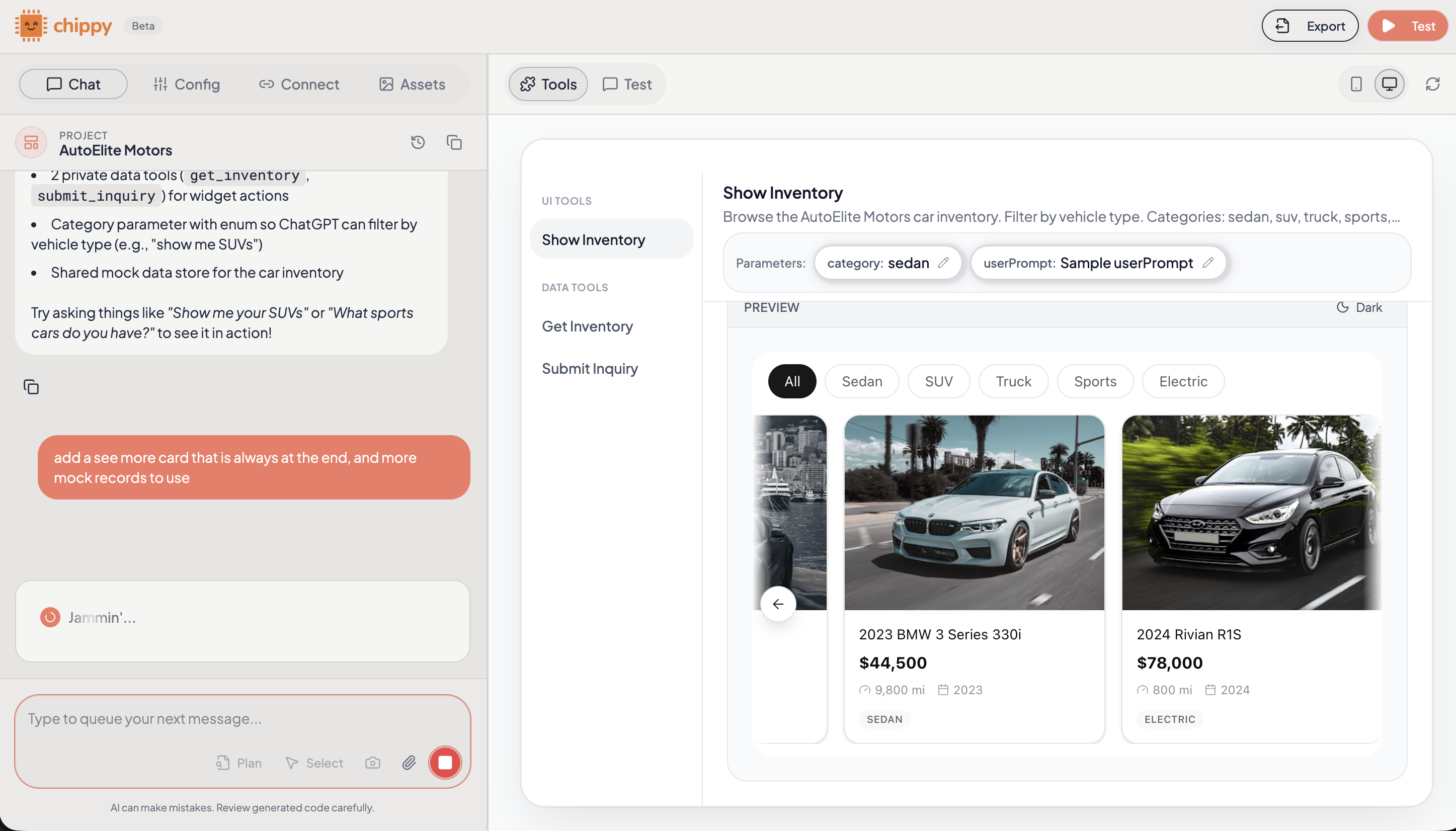This screenshot has height=831, width=1456.
Task: Edit the category parameter pencil icon
Action: pyautogui.click(x=943, y=263)
